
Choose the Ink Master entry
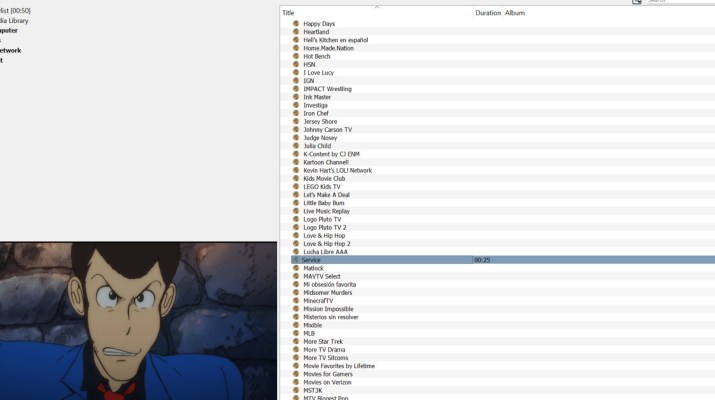317,97
